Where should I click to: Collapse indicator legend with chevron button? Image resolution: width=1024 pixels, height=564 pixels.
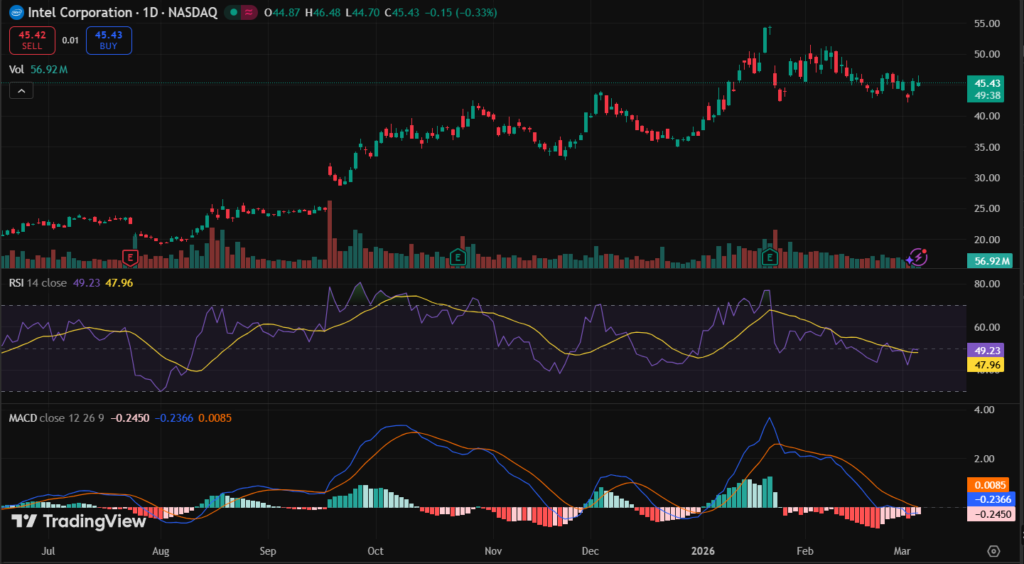[21, 90]
